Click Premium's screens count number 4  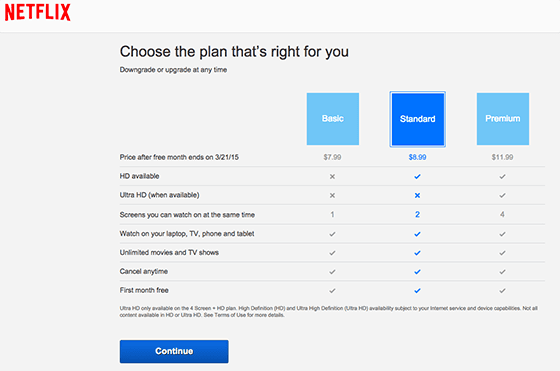(502, 215)
